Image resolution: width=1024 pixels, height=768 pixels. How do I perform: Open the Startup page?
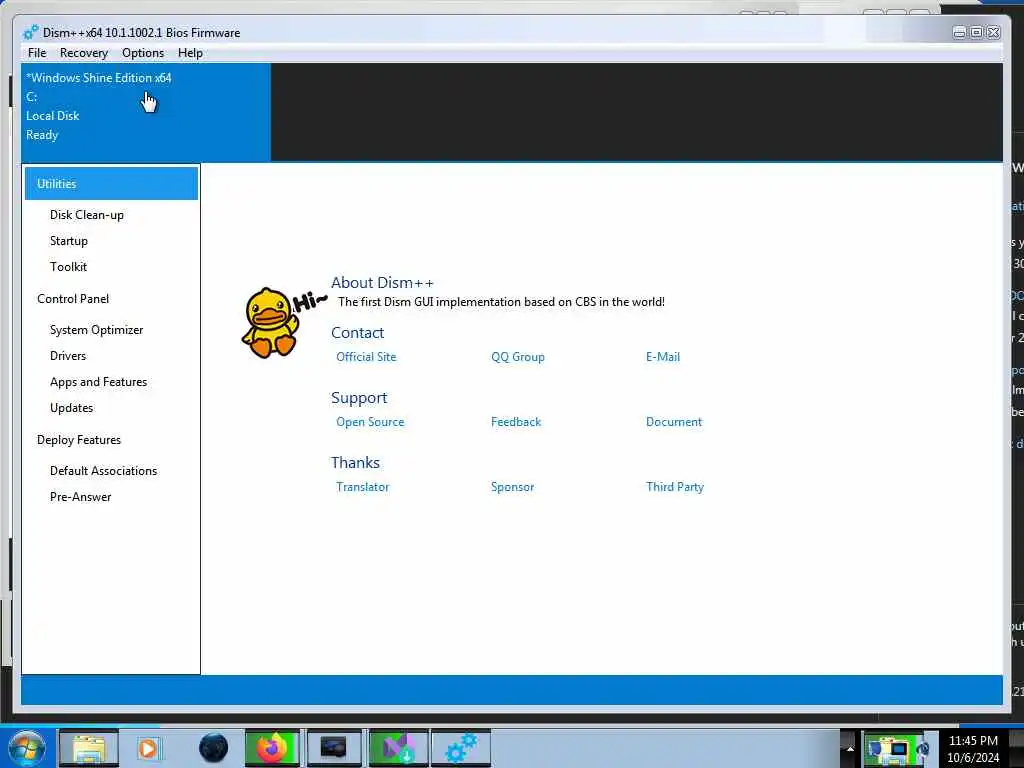(x=69, y=241)
